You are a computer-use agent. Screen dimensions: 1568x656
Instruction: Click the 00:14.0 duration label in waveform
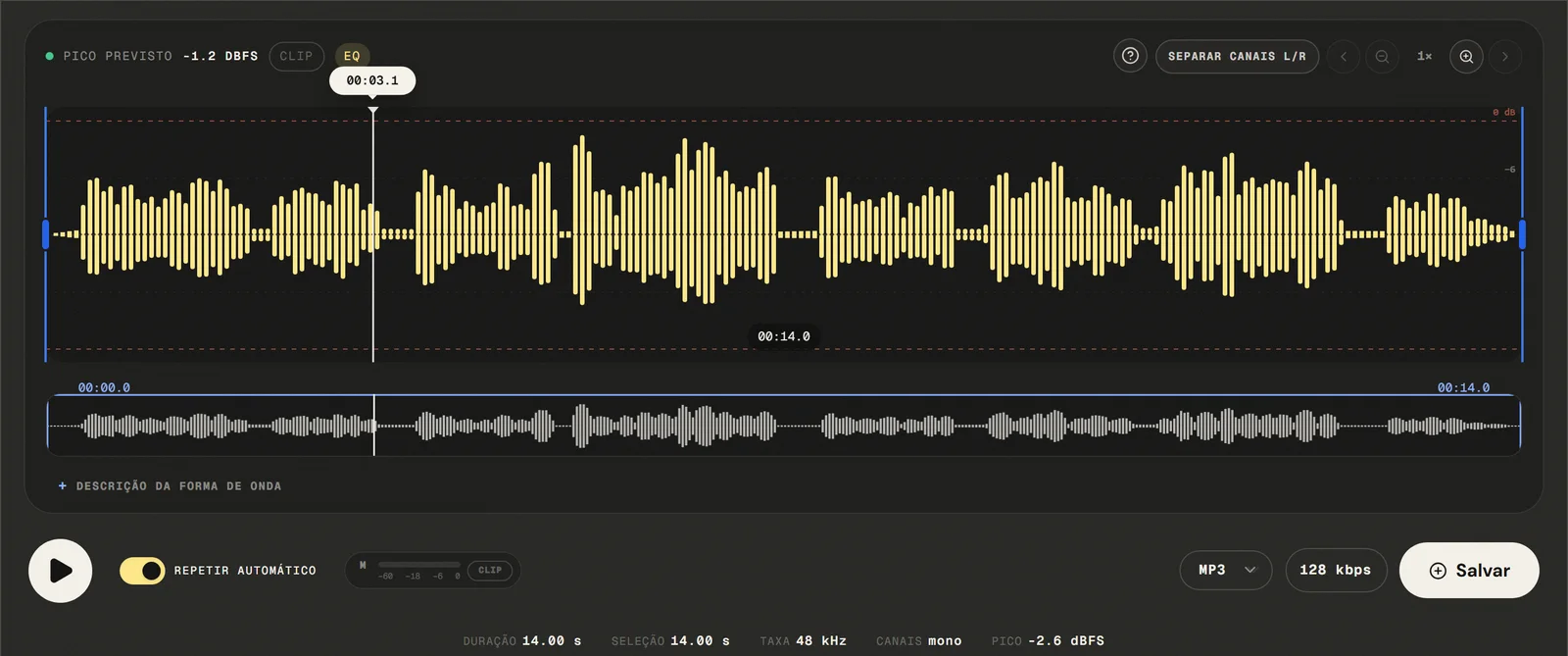784,336
